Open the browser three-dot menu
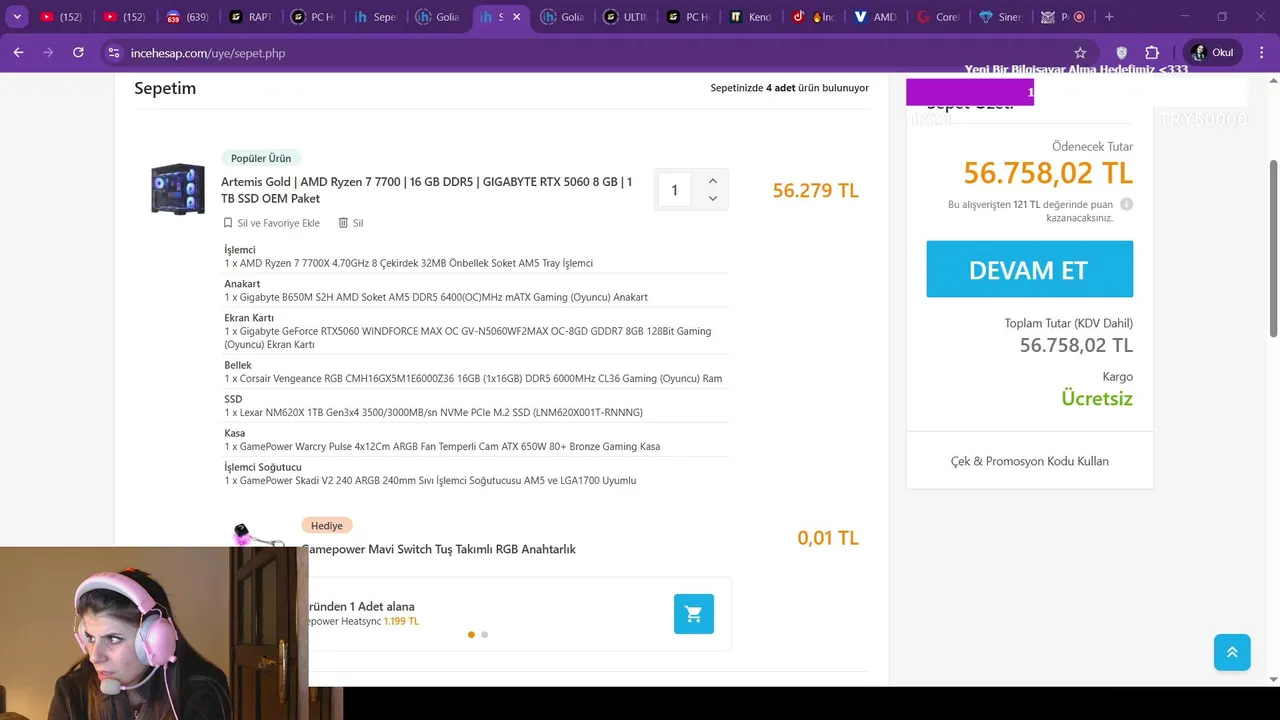This screenshot has height=720, width=1280. tap(1262, 53)
